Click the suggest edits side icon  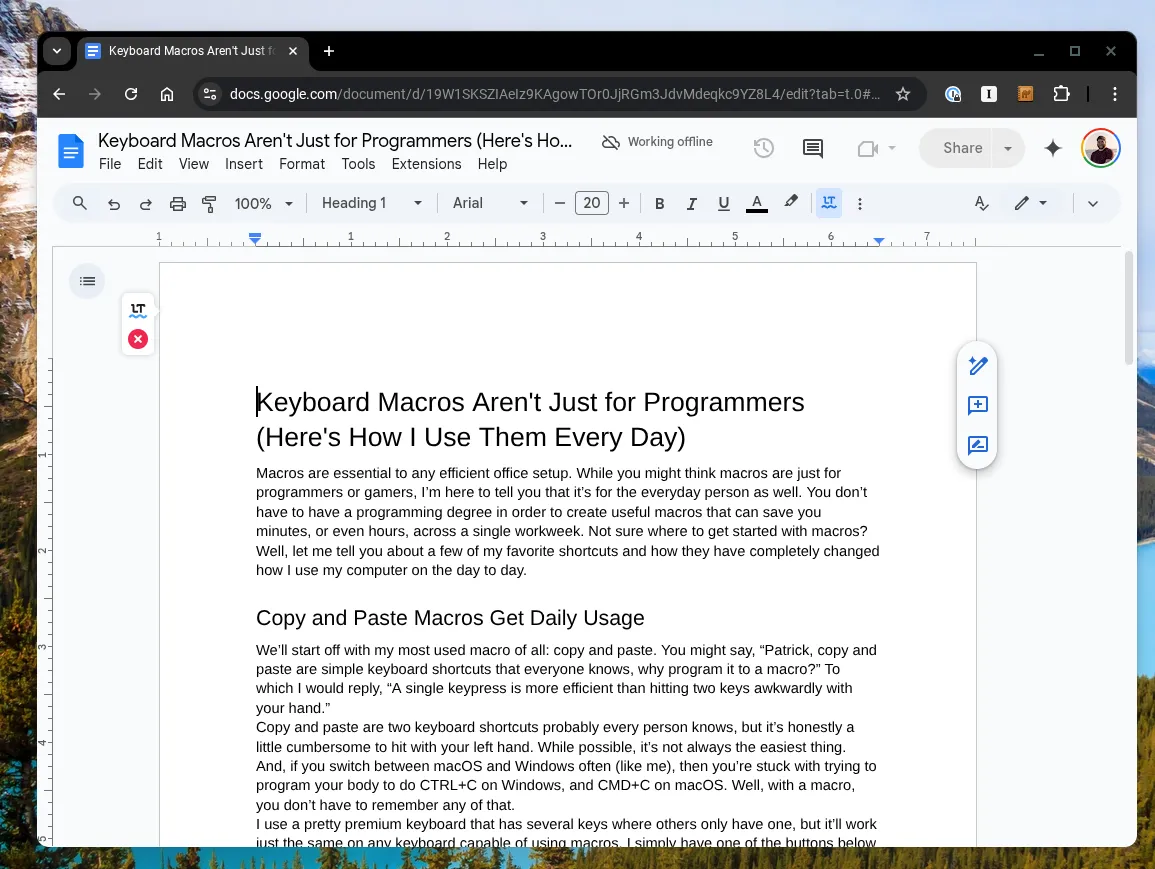click(x=977, y=445)
